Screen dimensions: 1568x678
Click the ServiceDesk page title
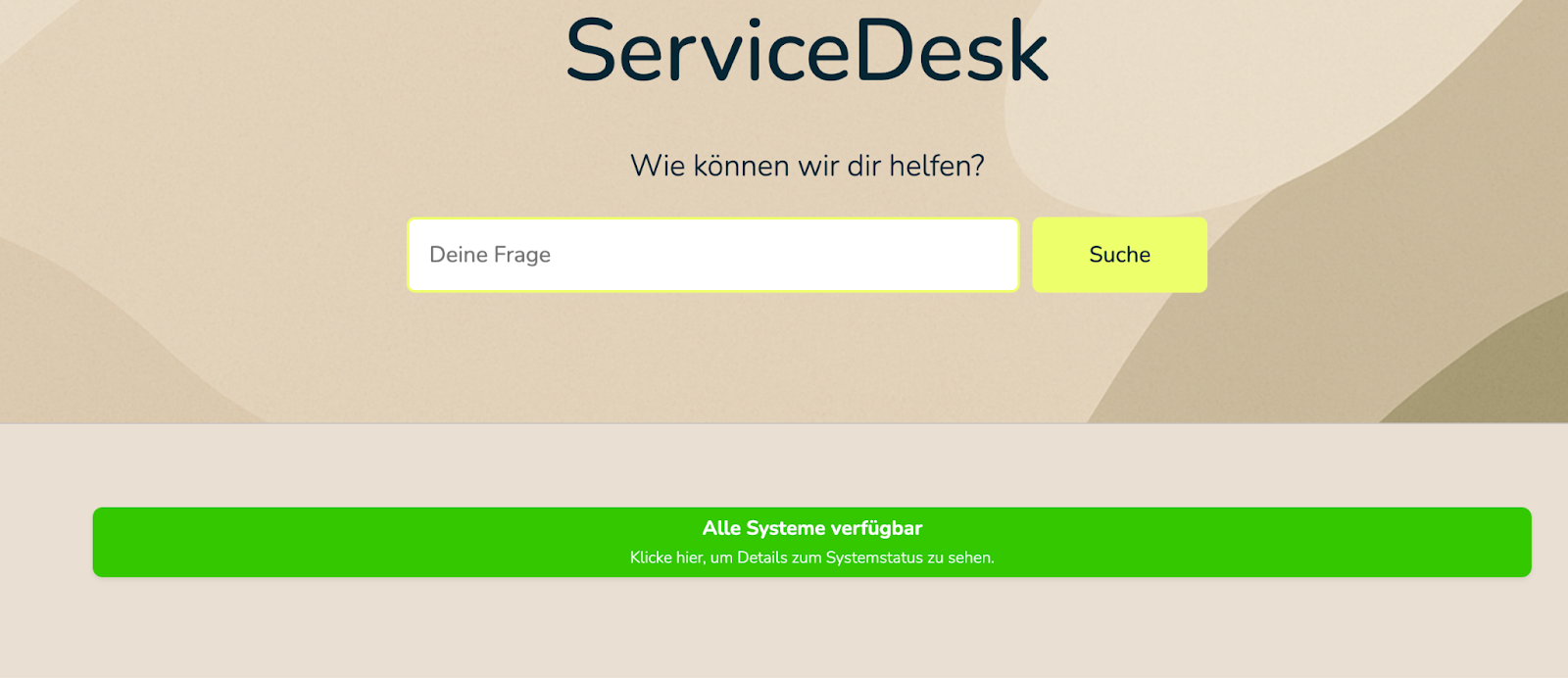pos(807,51)
